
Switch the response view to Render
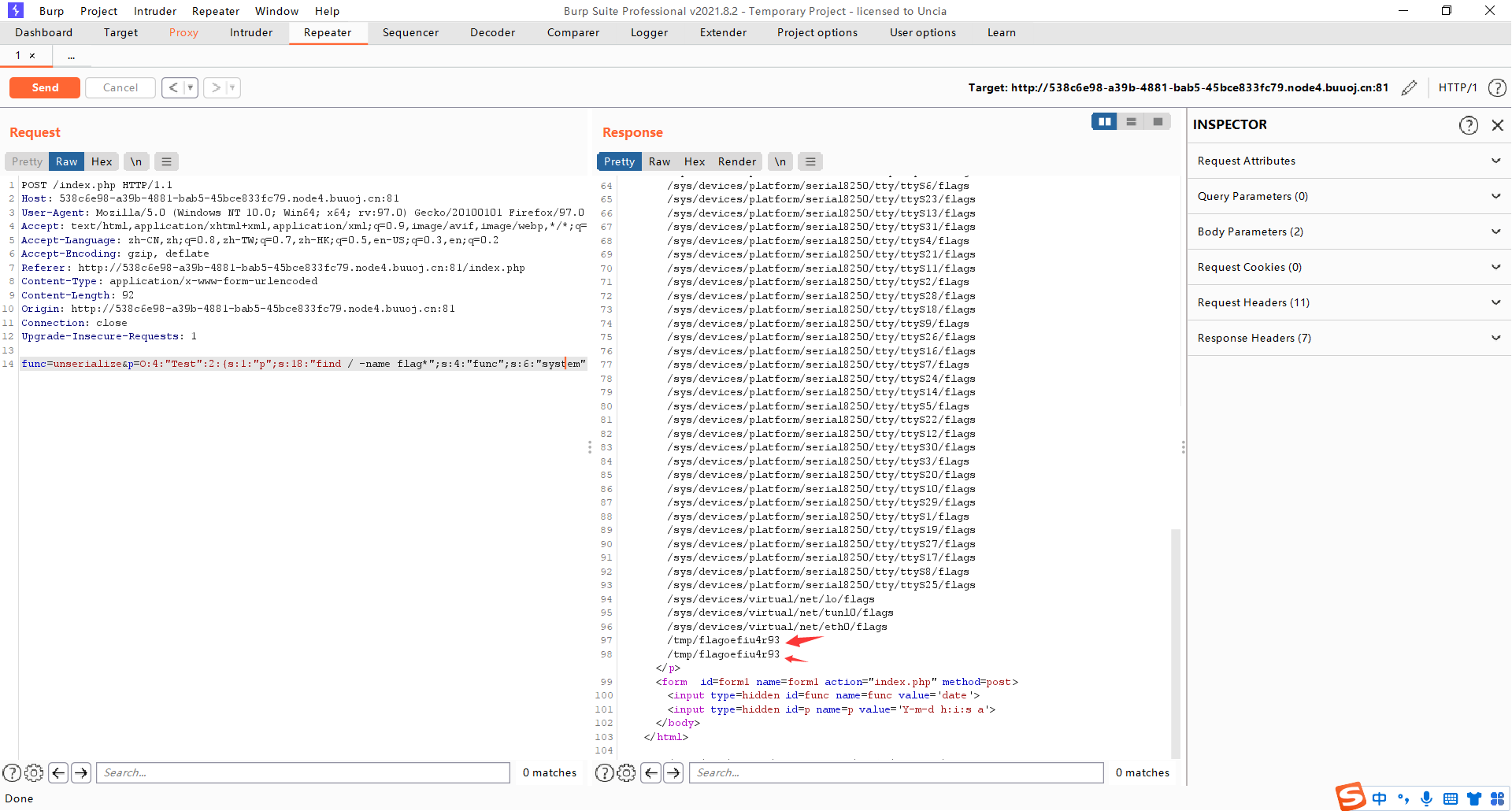(x=736, y=161)
